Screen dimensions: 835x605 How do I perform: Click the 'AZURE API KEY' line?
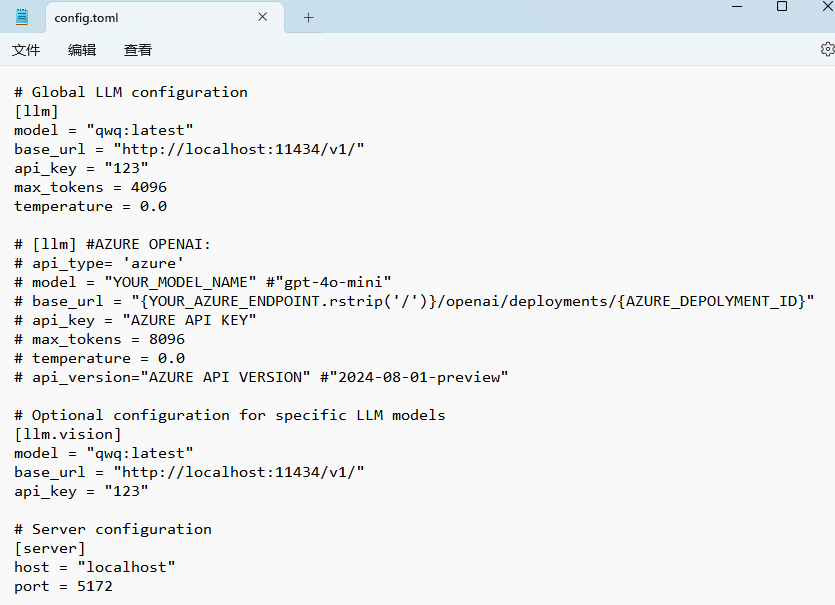tap(135, 320)
